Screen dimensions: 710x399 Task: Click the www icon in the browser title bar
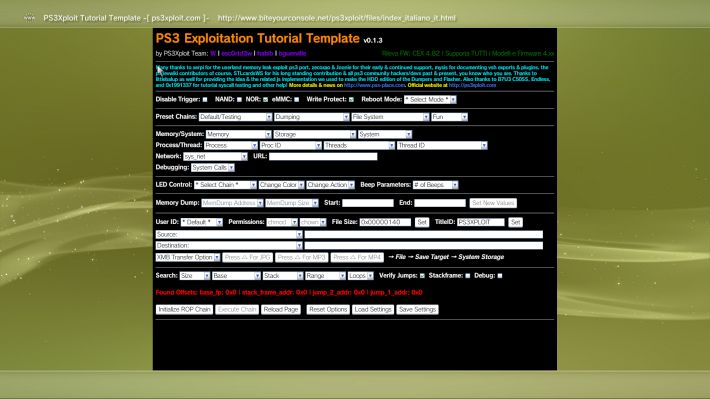[x=29, y=18]
